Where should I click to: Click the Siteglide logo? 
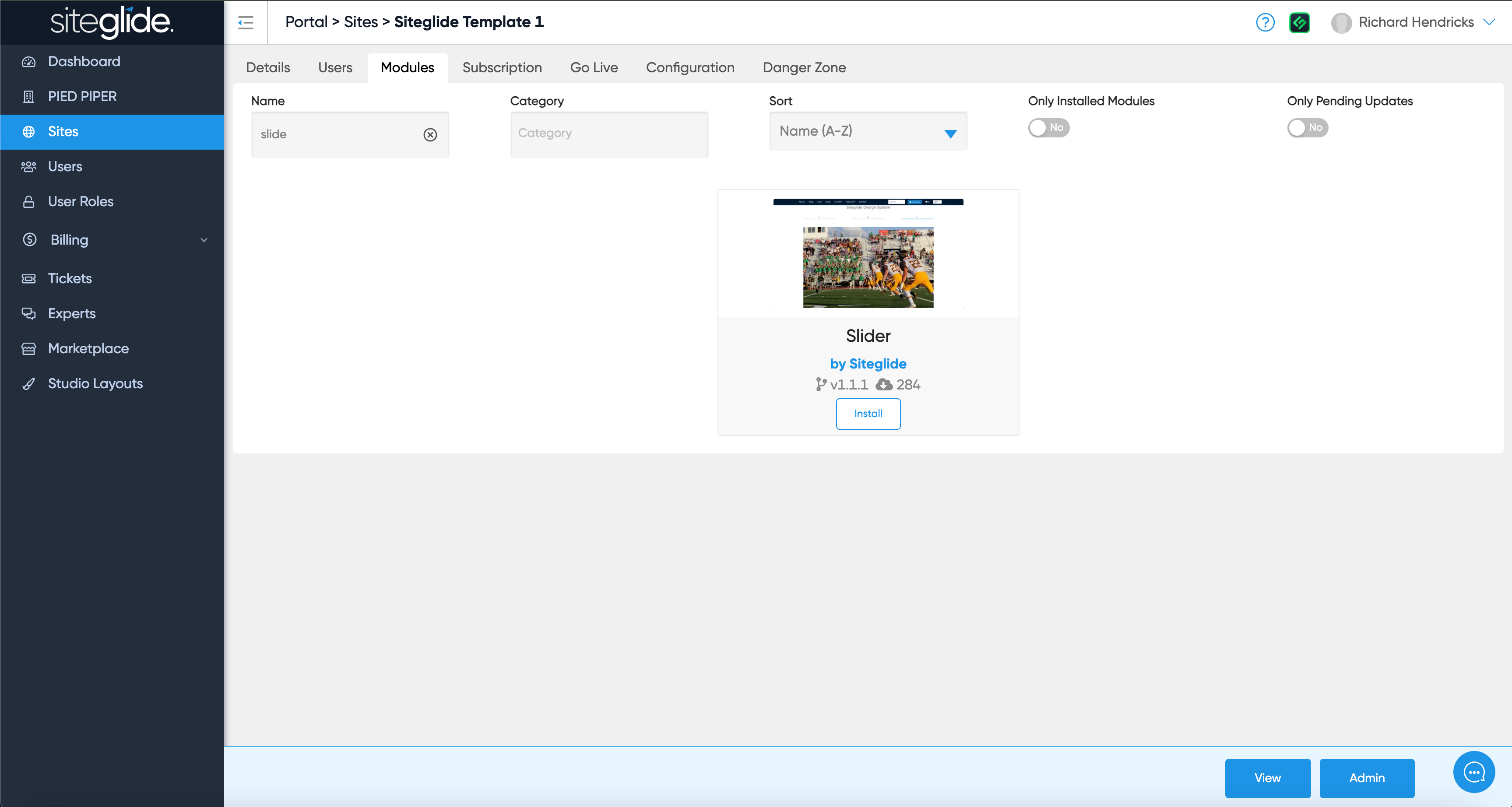tap(112, 22)
